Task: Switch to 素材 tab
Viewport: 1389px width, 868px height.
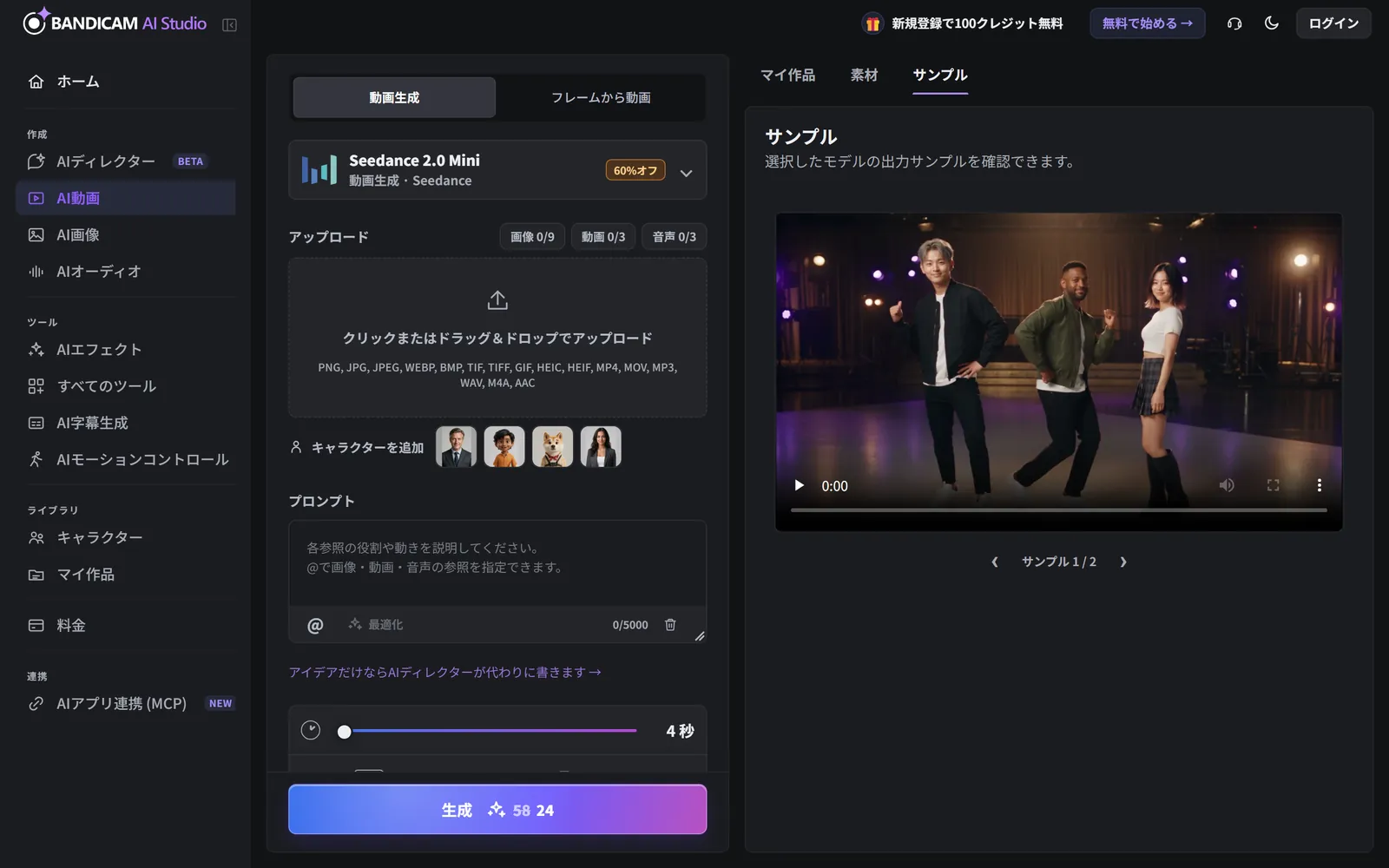Action: 864,75
